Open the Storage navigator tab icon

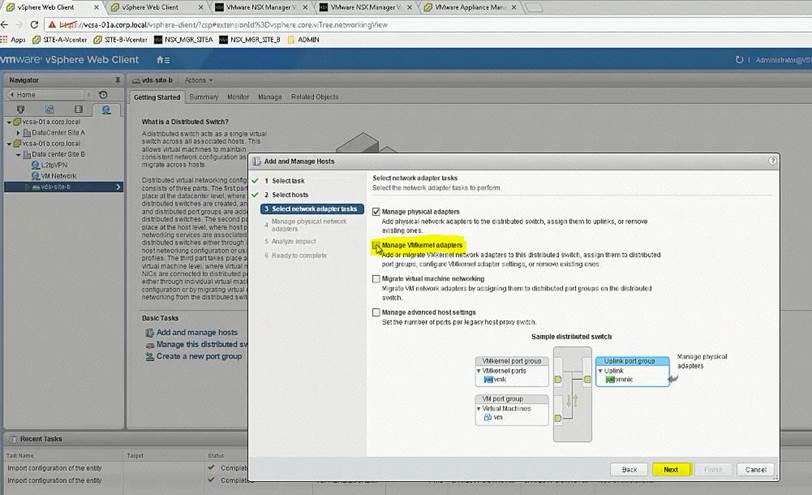pos(76,109)
